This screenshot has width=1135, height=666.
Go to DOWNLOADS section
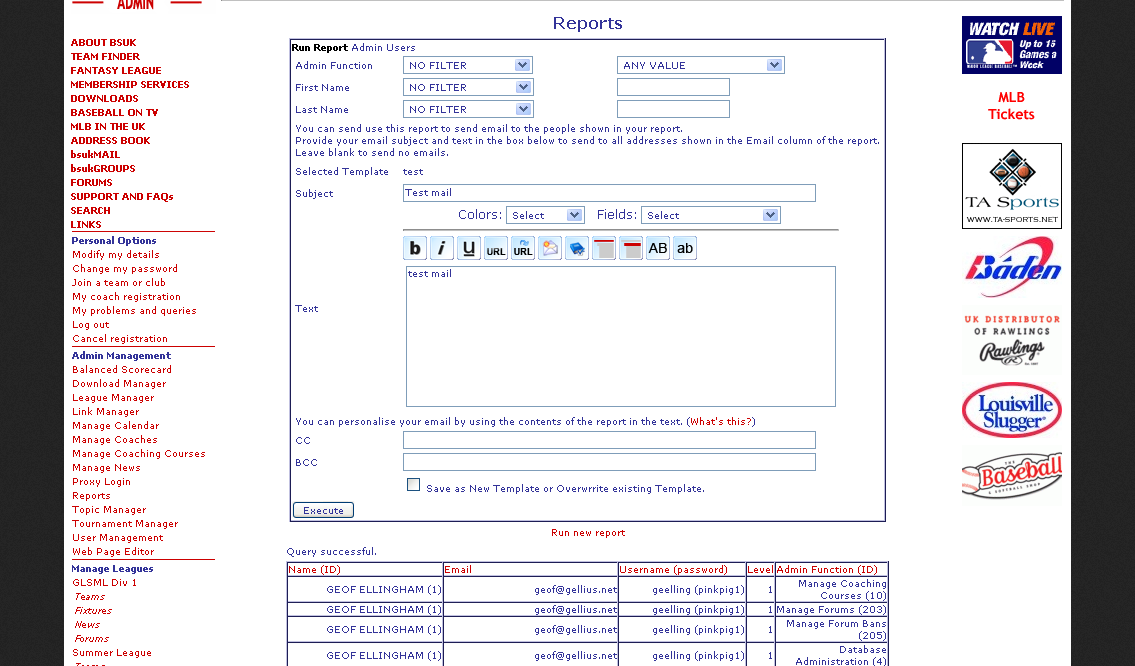104,98
